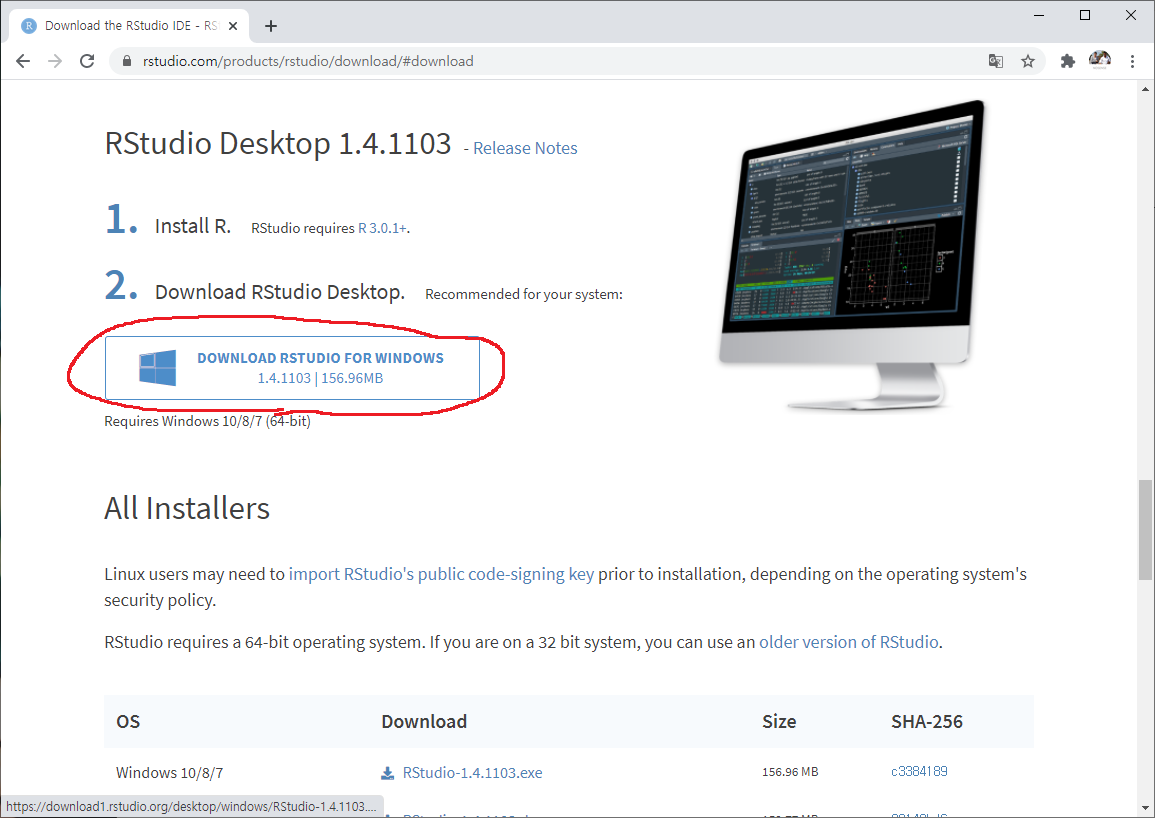Click the scrollbar down arrow
This screenshot has width=1155, height=818.
(1145, 808)
